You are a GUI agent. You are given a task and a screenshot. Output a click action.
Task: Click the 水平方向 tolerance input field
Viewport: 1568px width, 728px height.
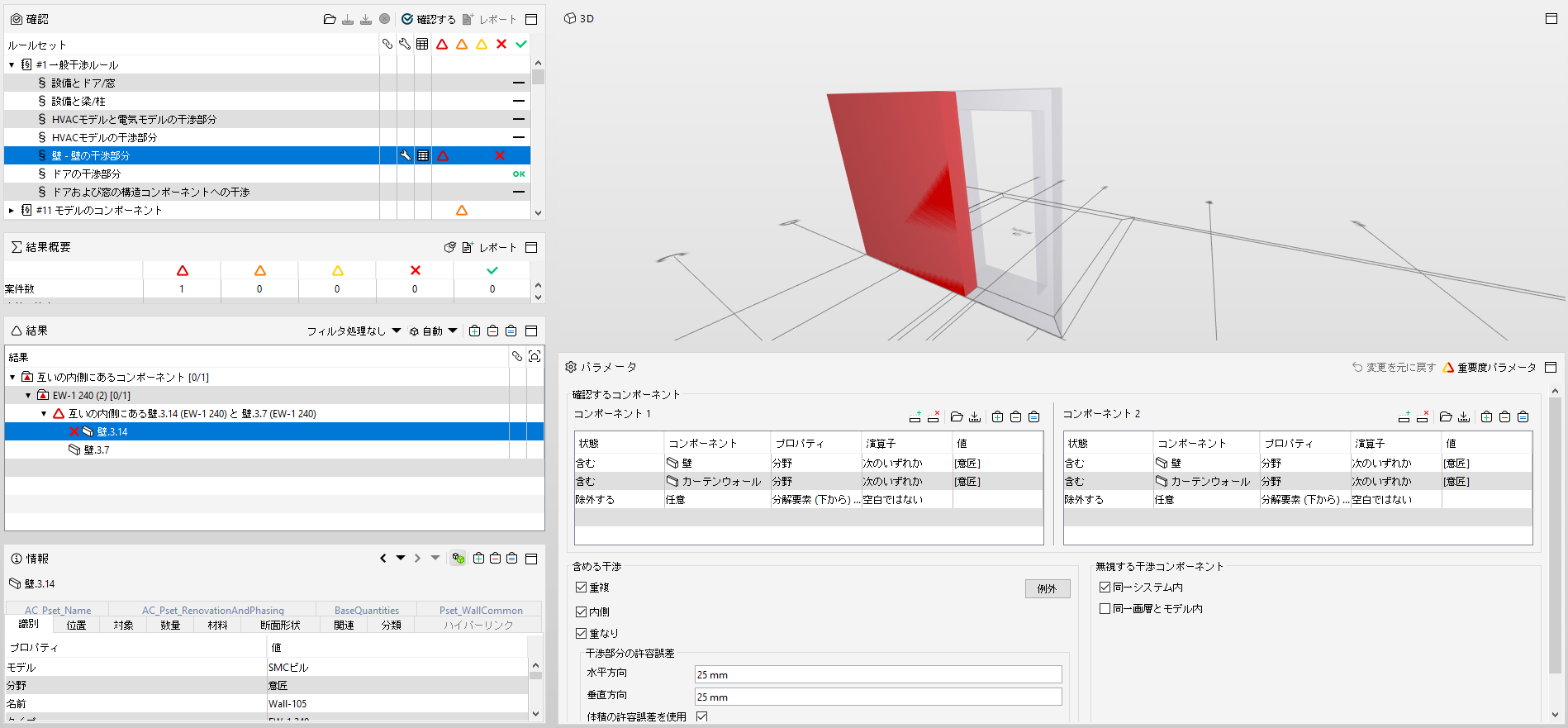(878, 674)
